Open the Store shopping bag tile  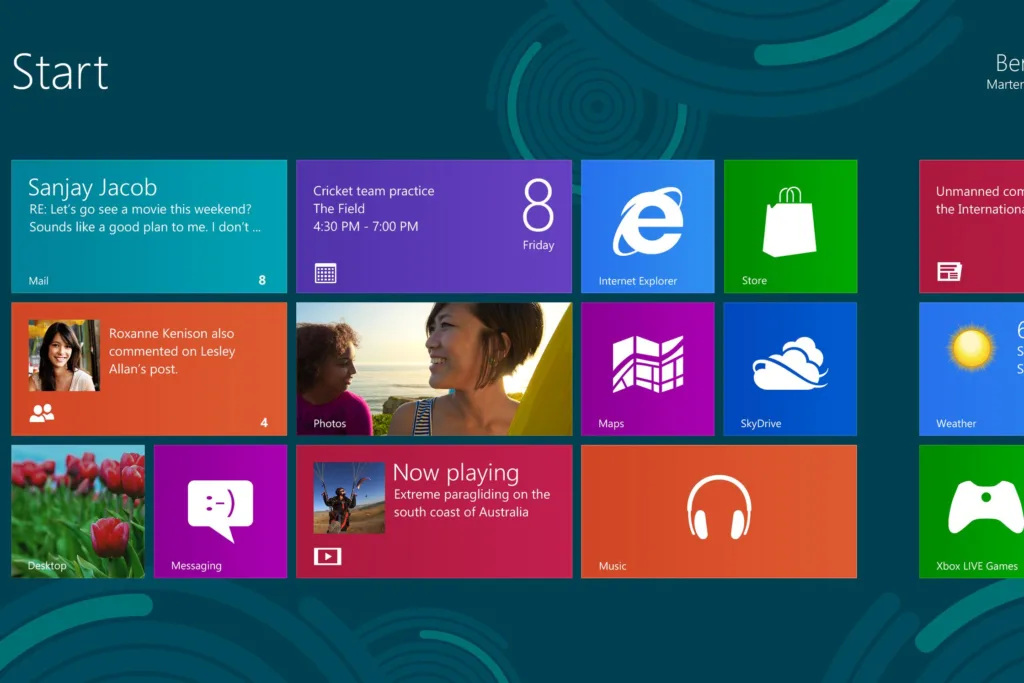pos(790,226)
